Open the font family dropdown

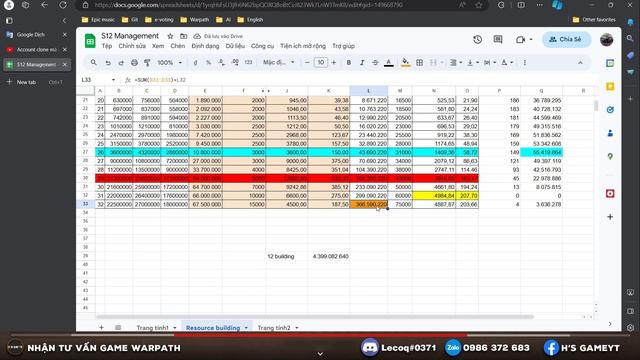point(279,62)
